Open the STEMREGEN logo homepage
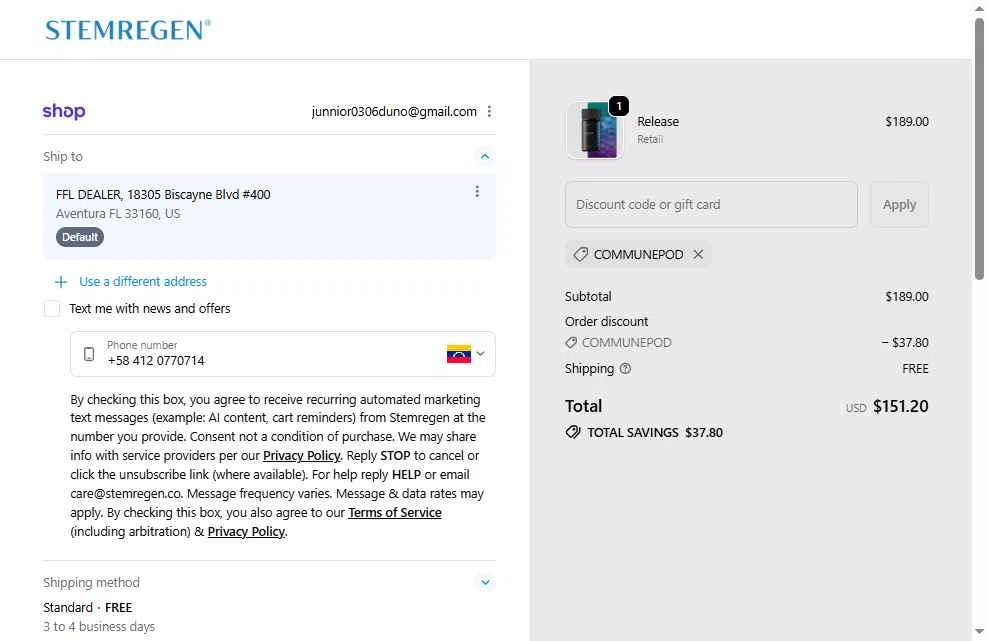The height and width of the screenshot is (641, 987). [128, 30]
